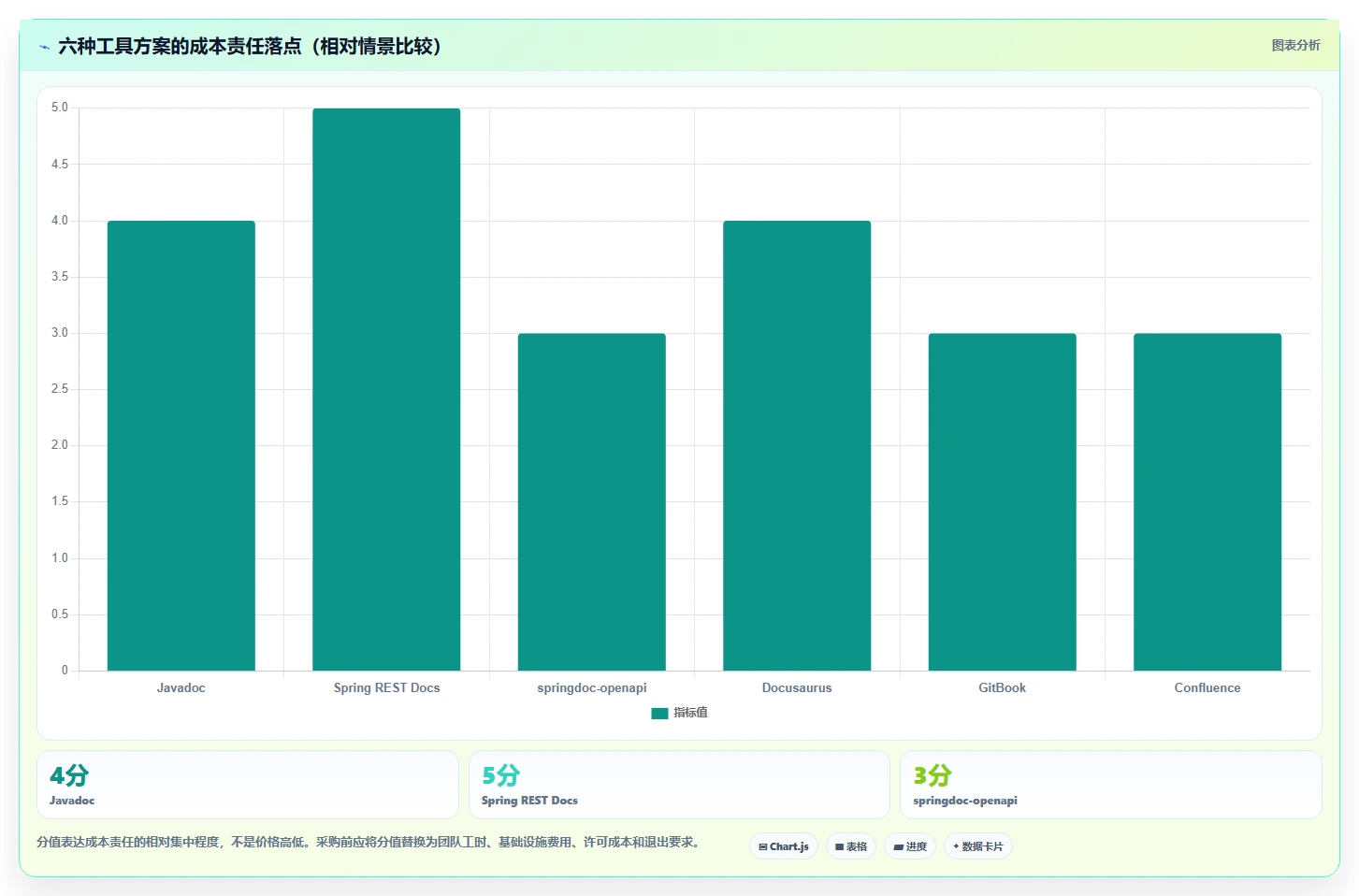Click the 2.5 y-axis tick label

(x=60, y=389)
